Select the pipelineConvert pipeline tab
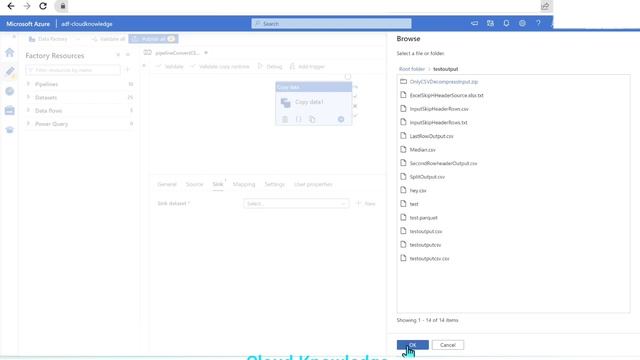This screenshot has width=640, height=360. coord(177,53)
